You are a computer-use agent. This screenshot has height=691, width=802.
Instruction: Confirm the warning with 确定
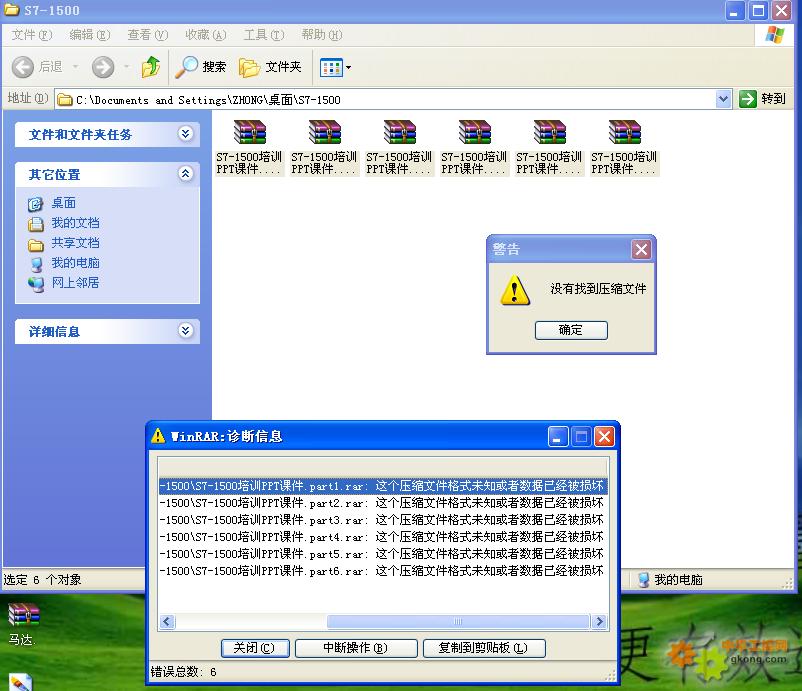pyautogui.click(x=571, y=330)
